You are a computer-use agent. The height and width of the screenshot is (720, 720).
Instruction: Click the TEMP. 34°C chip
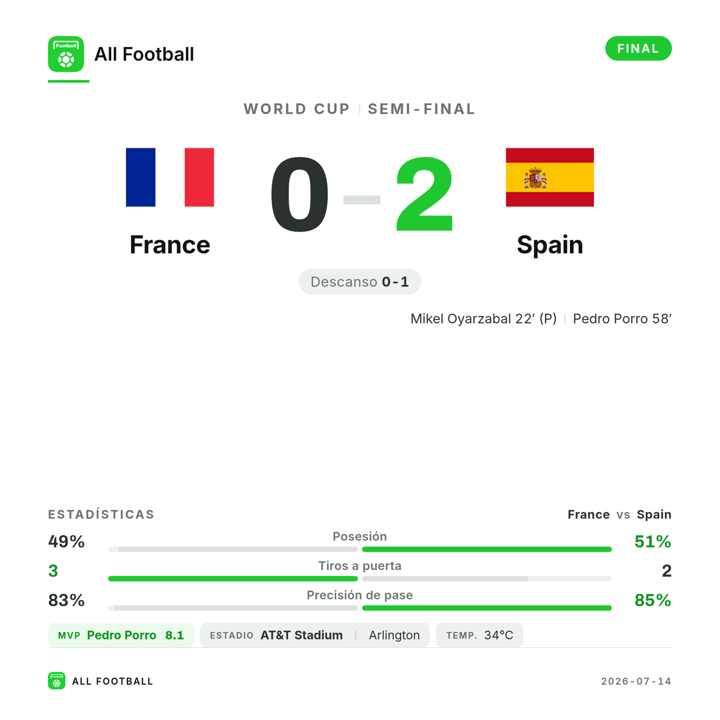[x=479, y=635]
